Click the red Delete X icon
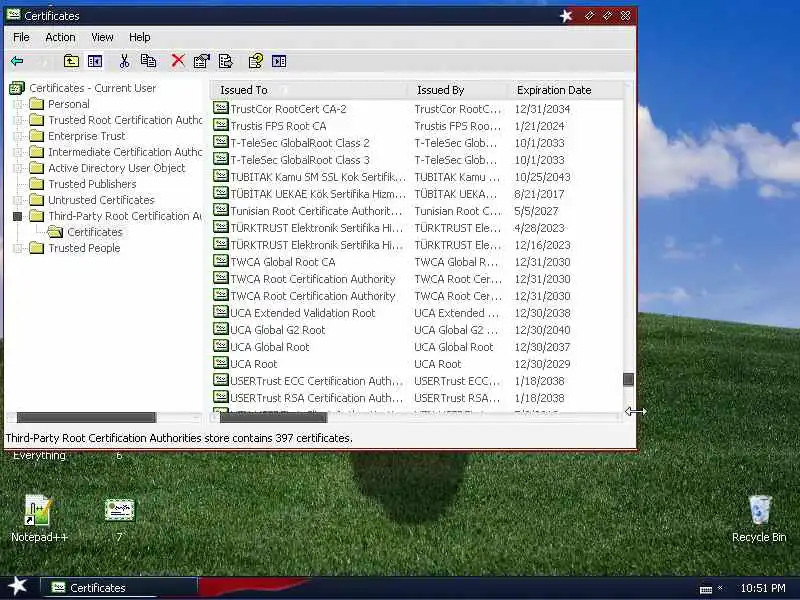This screenshot has height=600, width=800. [x=178, y=61]
